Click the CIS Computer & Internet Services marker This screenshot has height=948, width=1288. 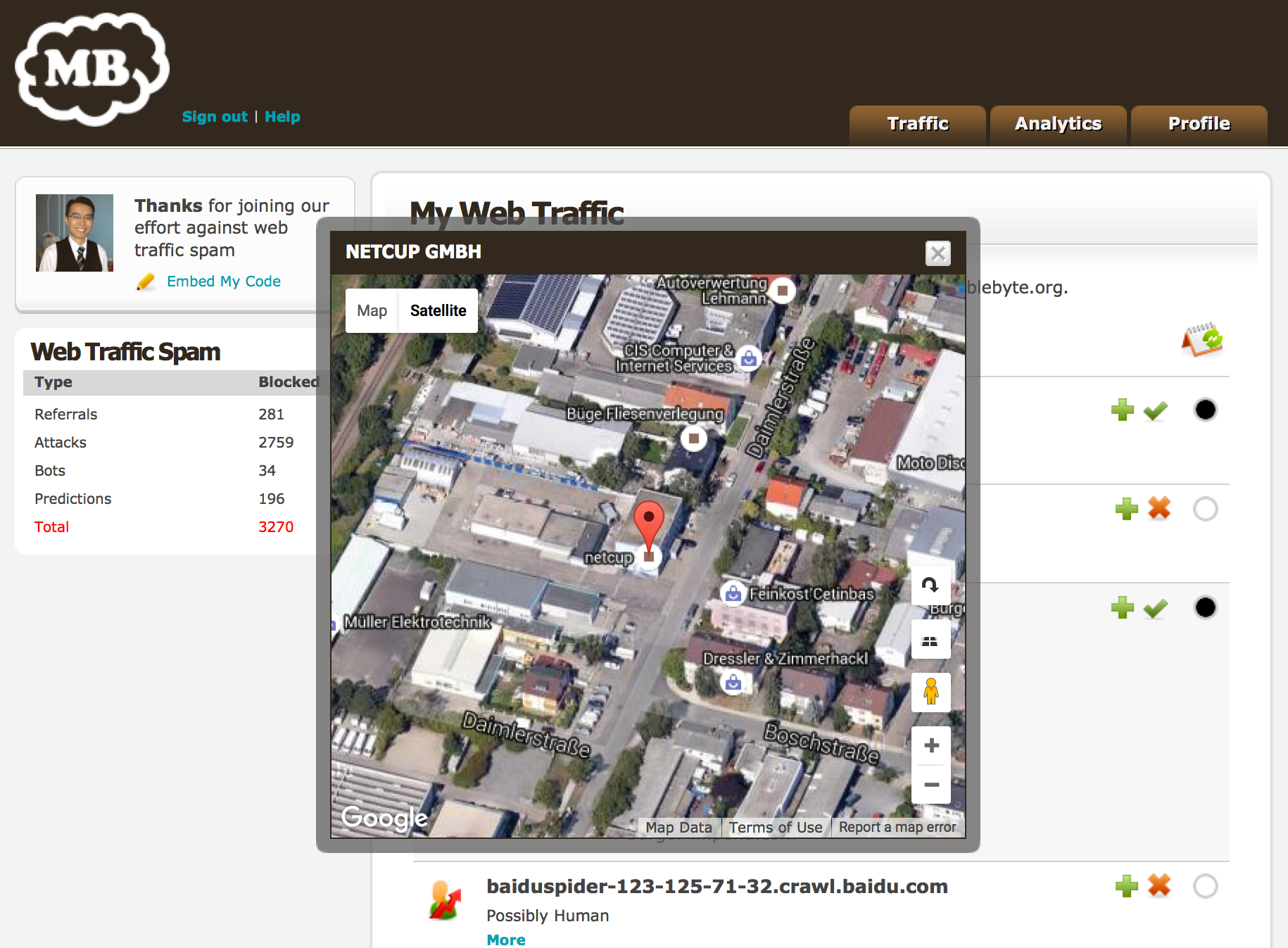(749, 359)
